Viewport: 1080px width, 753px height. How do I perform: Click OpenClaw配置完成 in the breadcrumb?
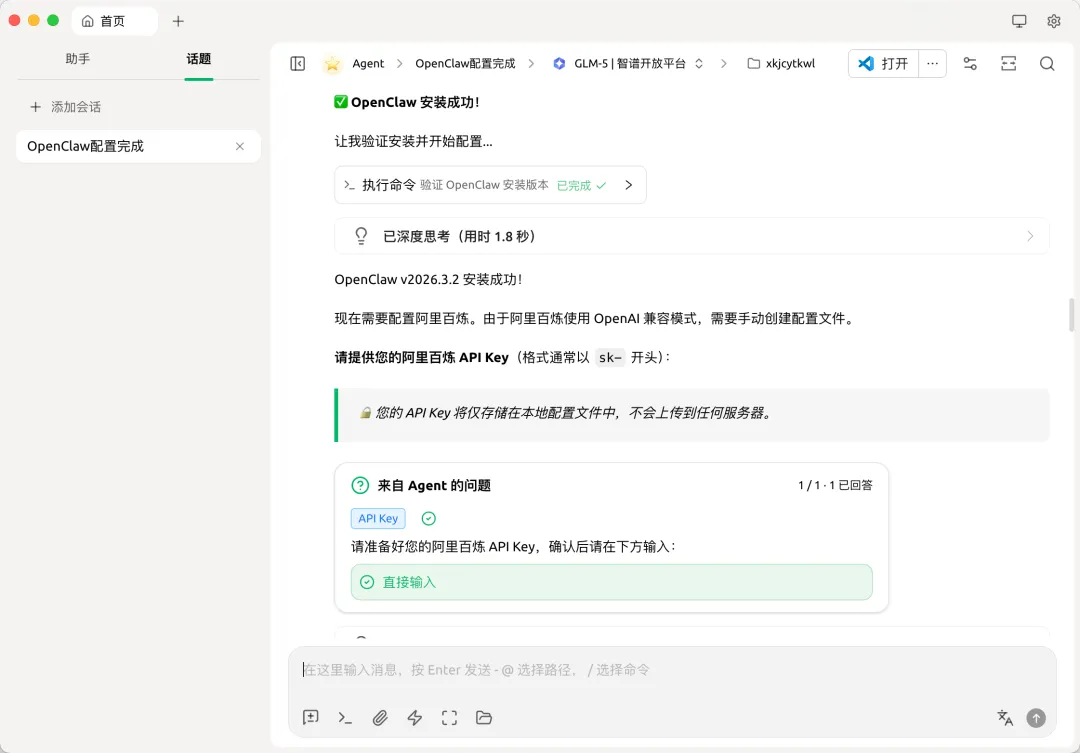point(465,63)
